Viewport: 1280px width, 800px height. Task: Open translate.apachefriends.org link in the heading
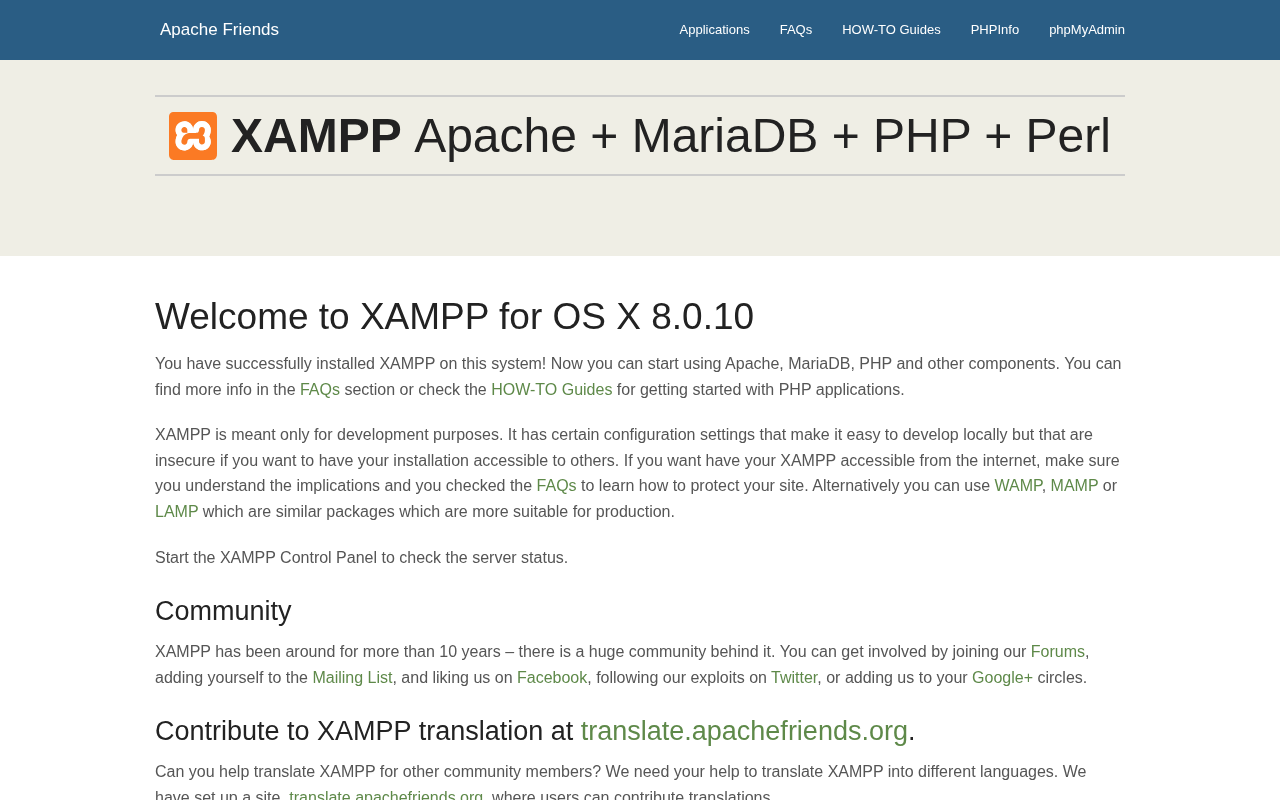pos(744,731)
